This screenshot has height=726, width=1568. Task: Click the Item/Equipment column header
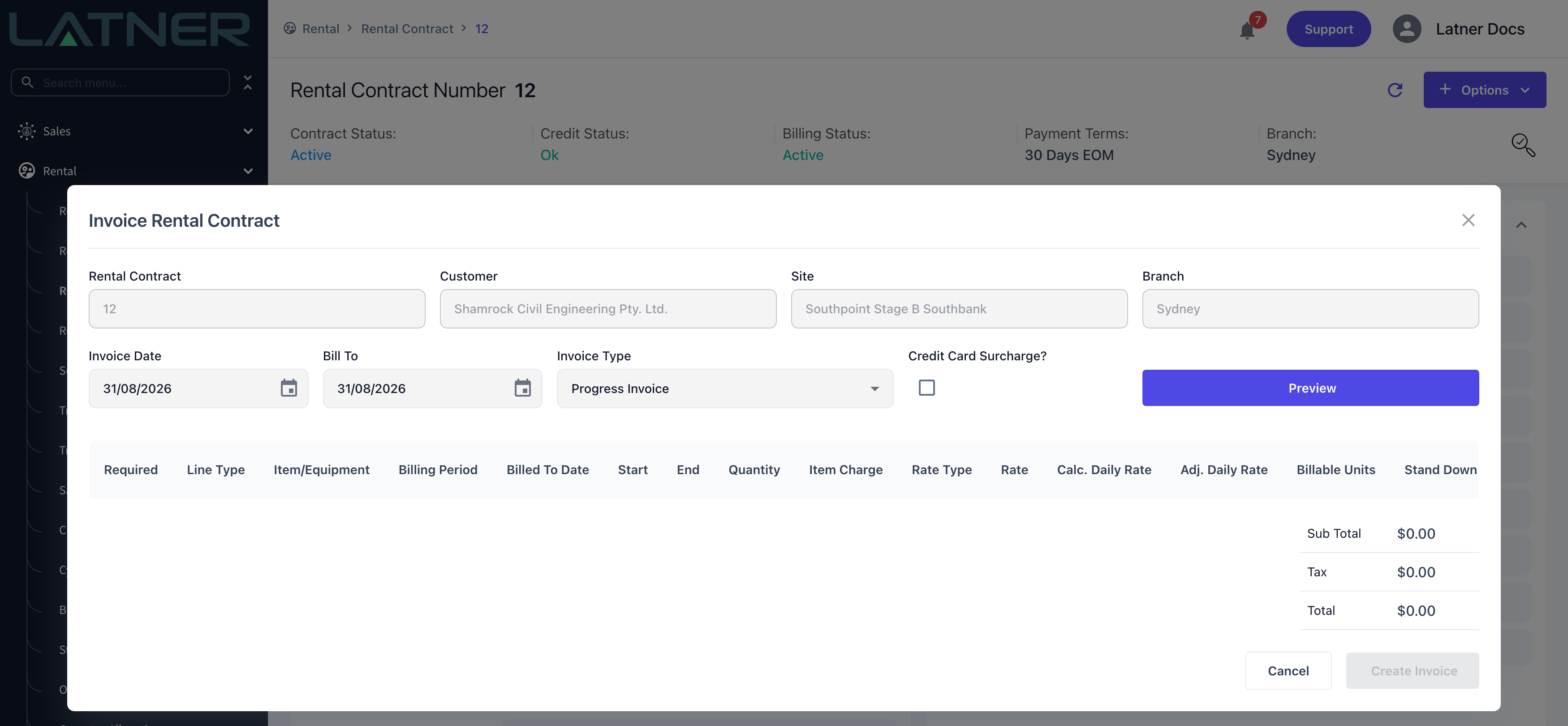(x=321, y=470)
